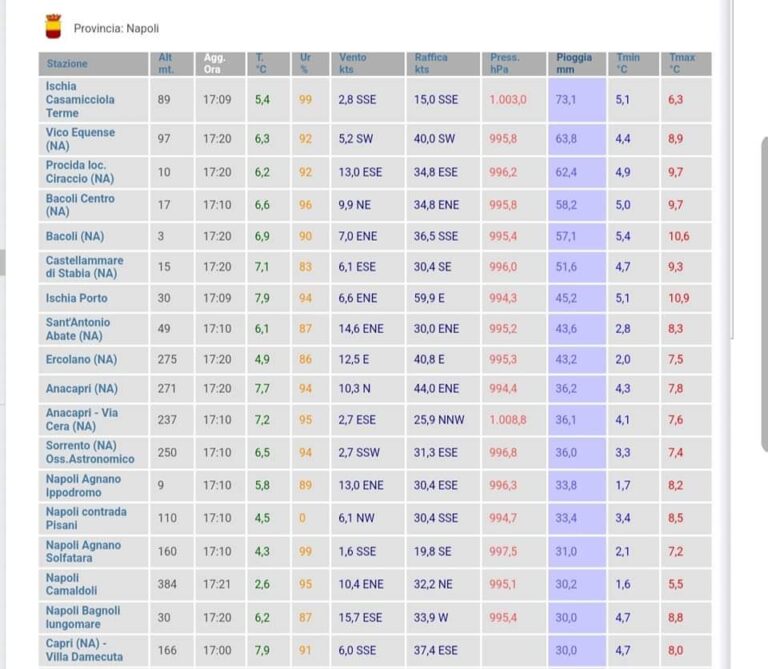Click the Napoli province crest icon
Screen dimensions: 768x669
[54, 26]
